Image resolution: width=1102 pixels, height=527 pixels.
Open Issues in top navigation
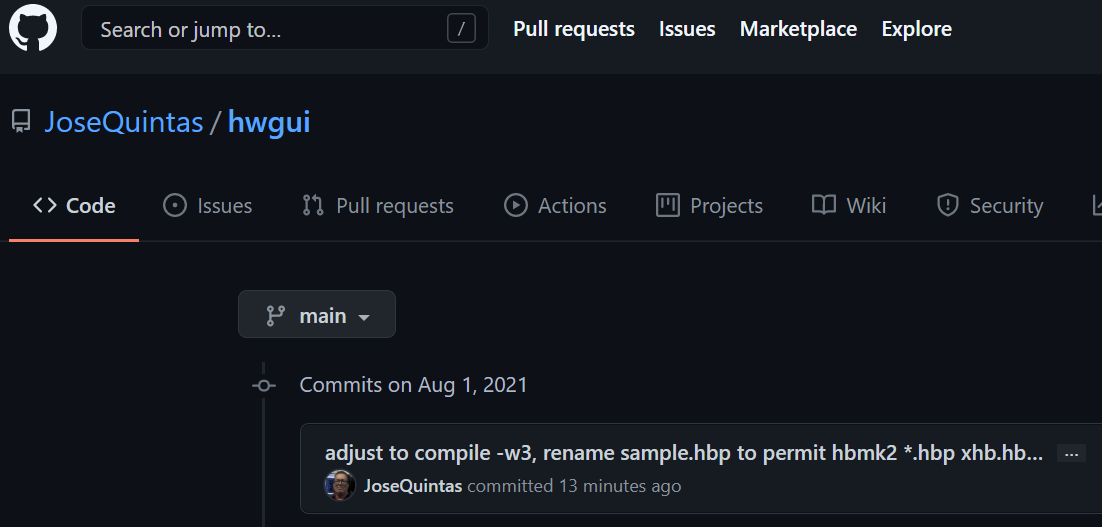[687, 29]
